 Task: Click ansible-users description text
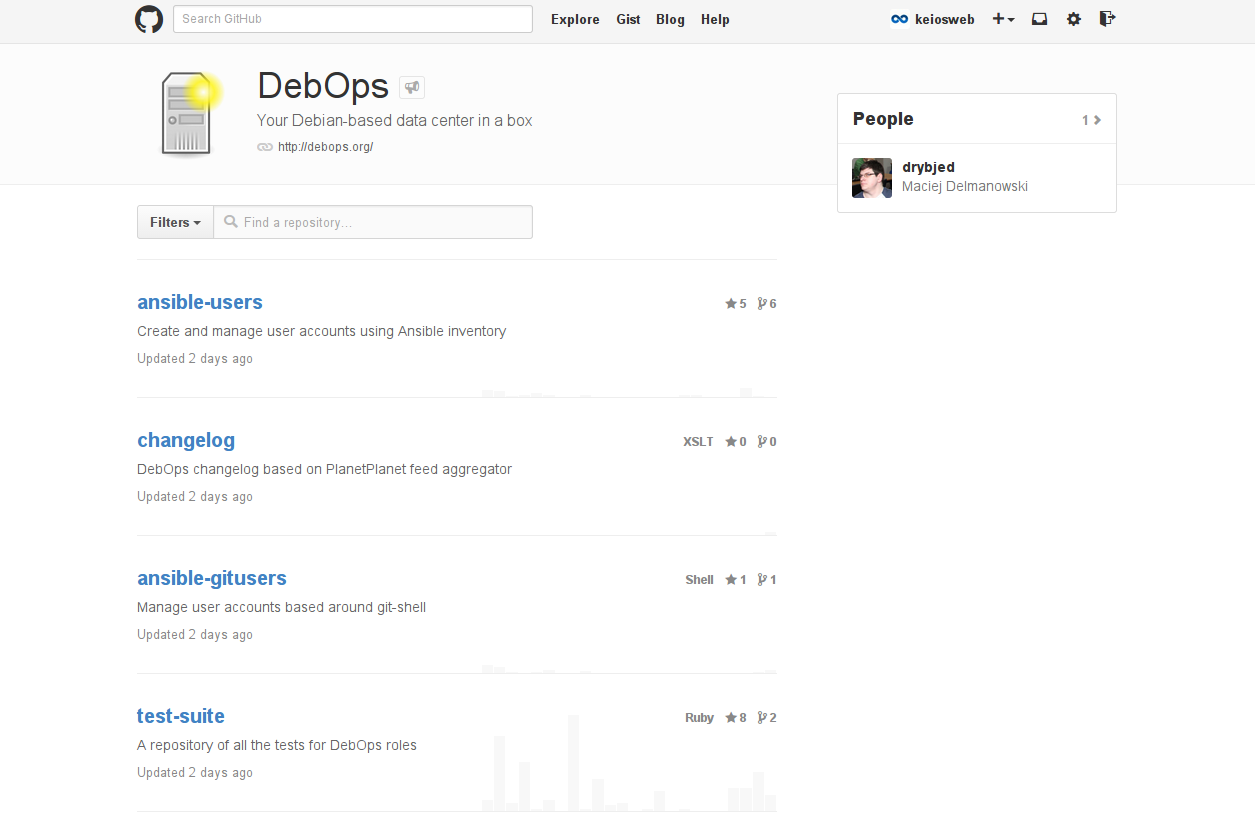[x=322, y=331]
